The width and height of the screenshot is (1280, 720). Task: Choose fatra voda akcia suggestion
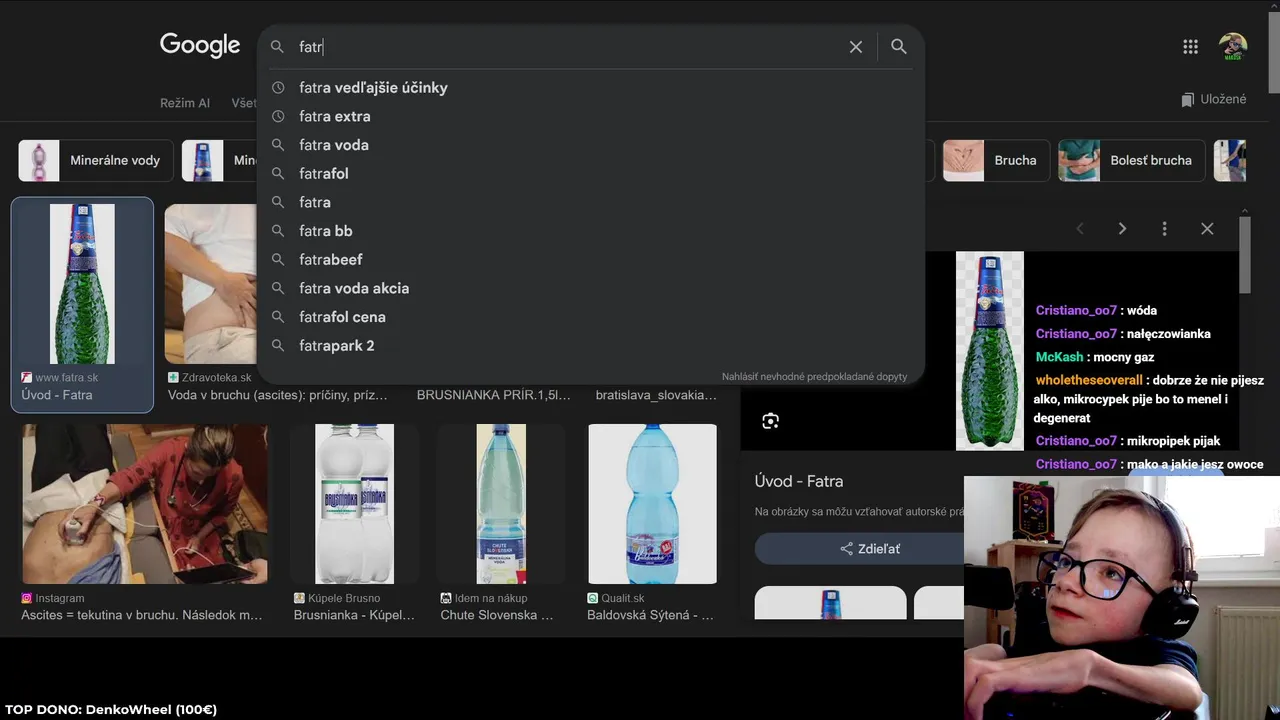tap(590, 288)
